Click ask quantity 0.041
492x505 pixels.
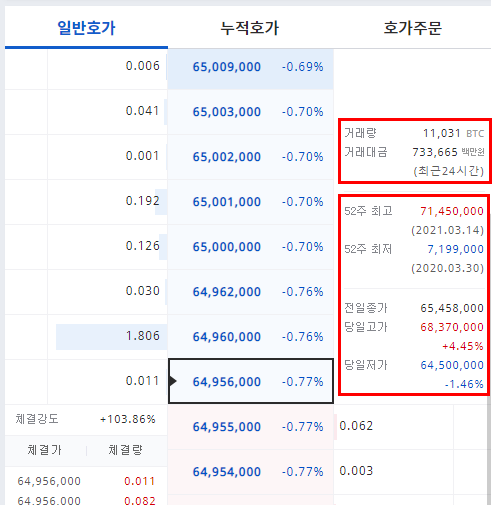[142, 111]
